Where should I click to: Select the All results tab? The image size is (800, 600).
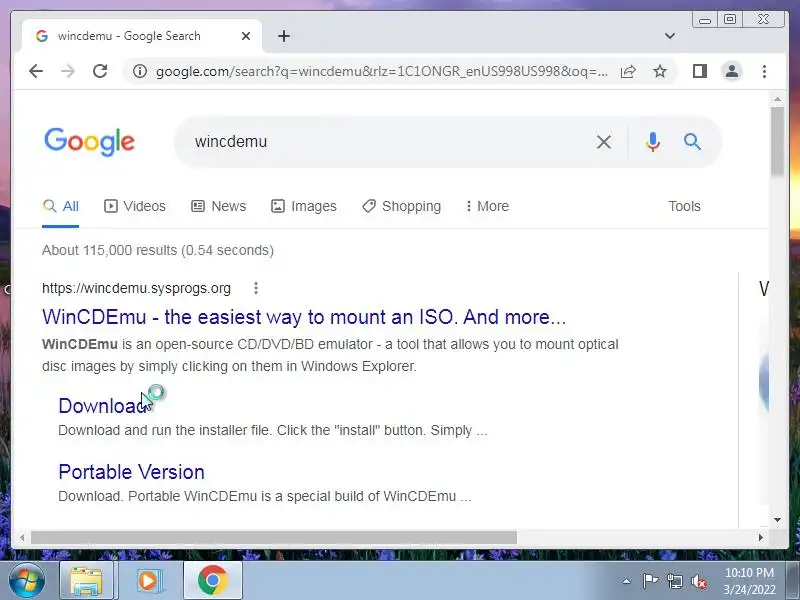click(61, 206)
